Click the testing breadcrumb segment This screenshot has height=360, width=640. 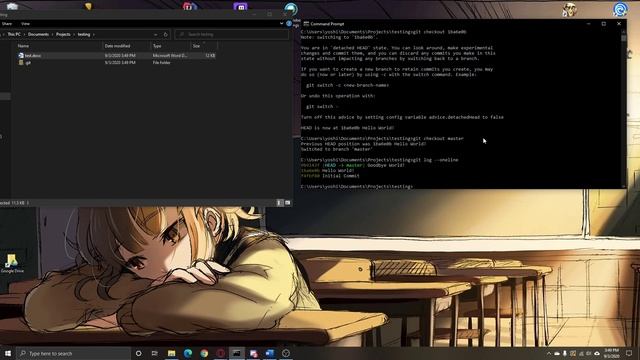[84, 35]
